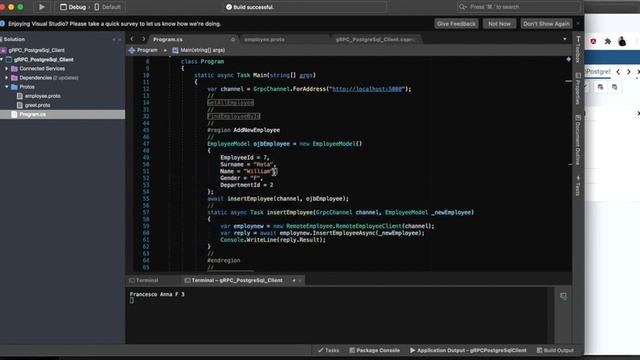Switch to the employee.proto editor tab

point(264,40)
